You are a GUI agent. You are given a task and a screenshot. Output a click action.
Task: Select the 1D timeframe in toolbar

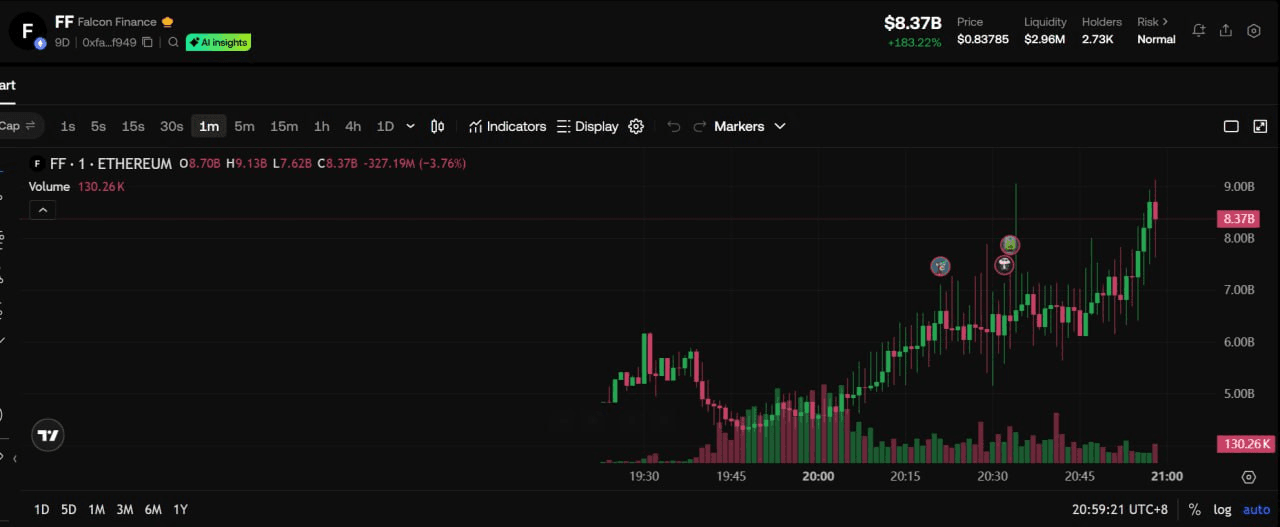pos(385,126)
